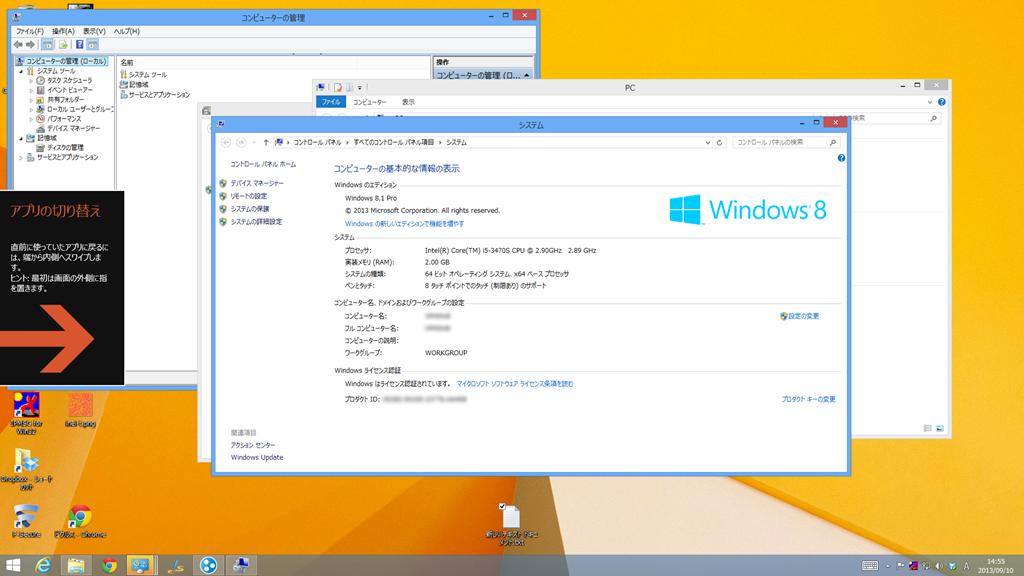The image size is (1024, 576).
Task: Launch Internet Explorer from the taskbar
Action: (43, 565)
